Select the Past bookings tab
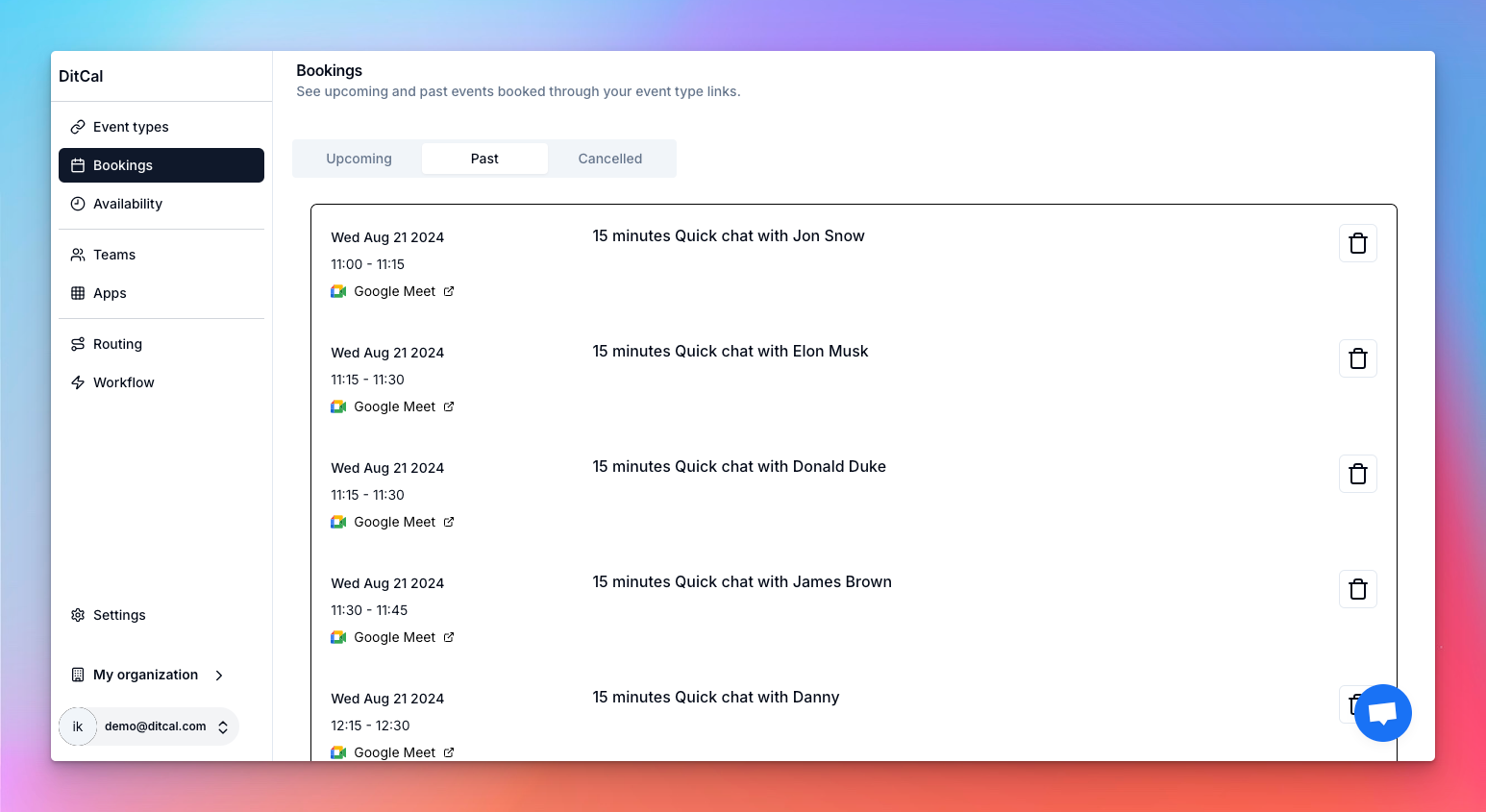 [484, 159]
